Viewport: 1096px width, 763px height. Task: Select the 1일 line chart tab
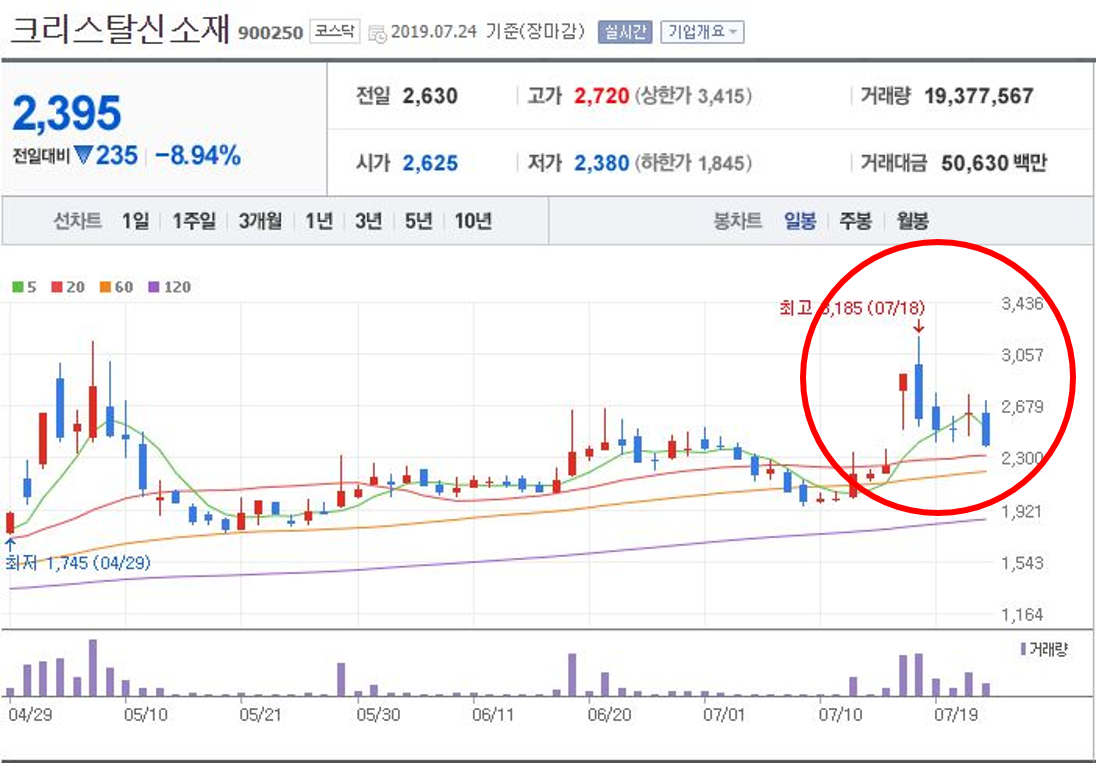136,221
